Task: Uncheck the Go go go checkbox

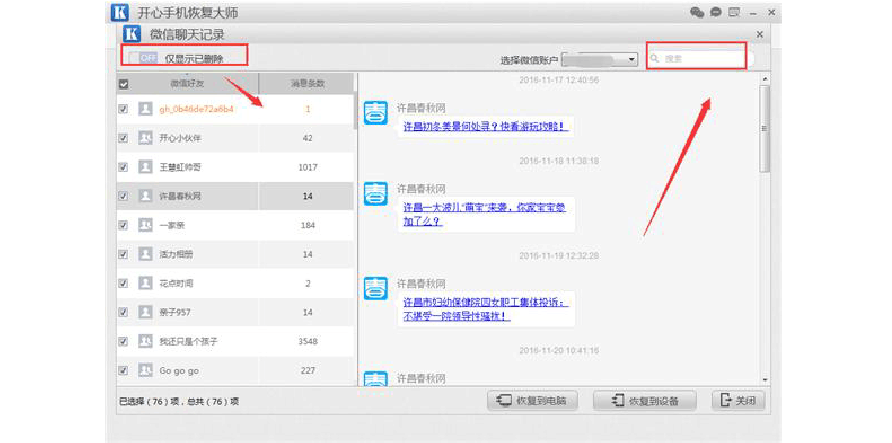Action: pyautogui.click(x=123, y=370)
